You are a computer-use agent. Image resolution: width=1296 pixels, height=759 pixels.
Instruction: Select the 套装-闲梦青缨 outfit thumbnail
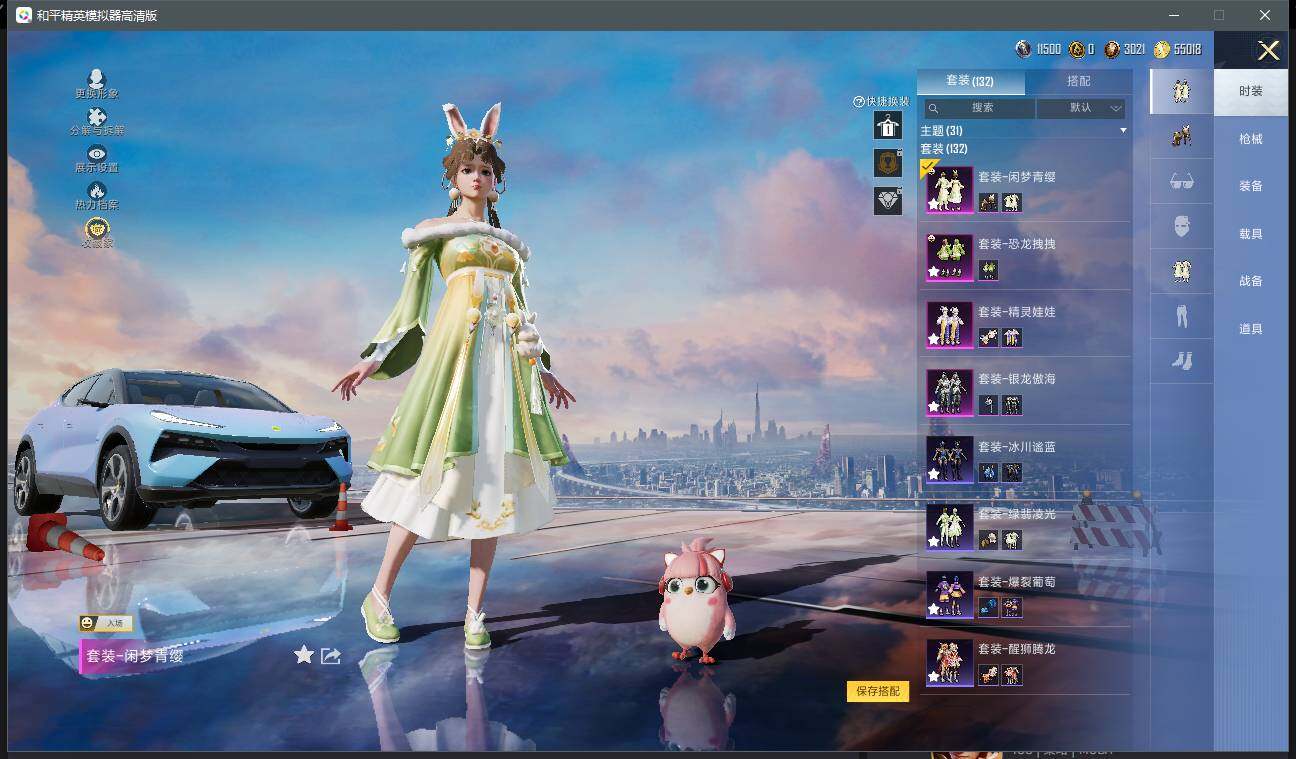pos(949,189)
